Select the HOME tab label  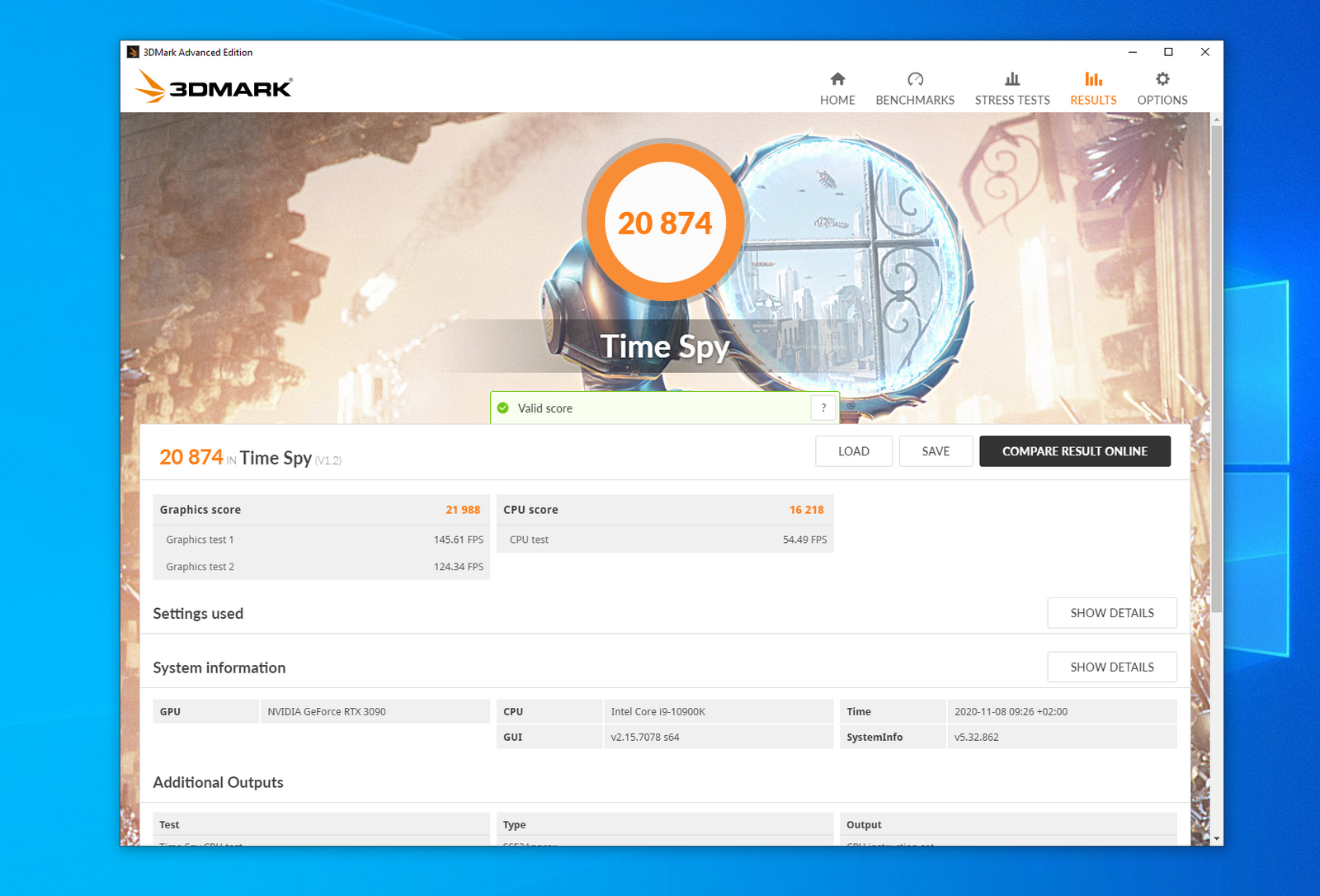(x=837, y=100)
